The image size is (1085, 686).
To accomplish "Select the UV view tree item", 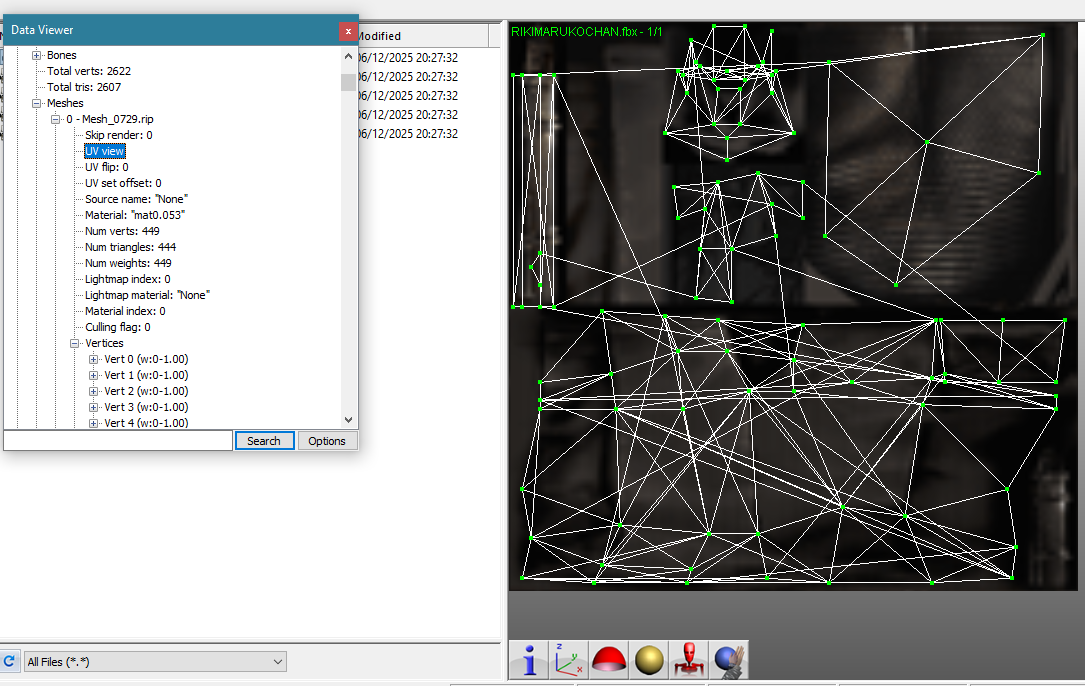I will [x=105, y=151].
